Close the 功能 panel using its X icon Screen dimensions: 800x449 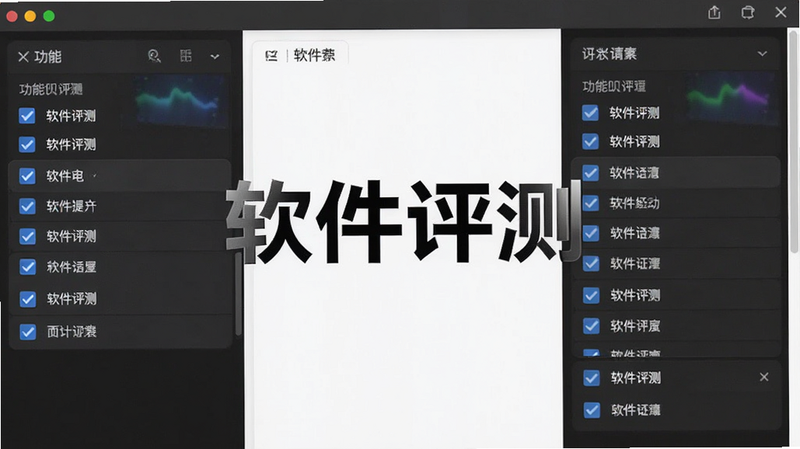(23, 57)
